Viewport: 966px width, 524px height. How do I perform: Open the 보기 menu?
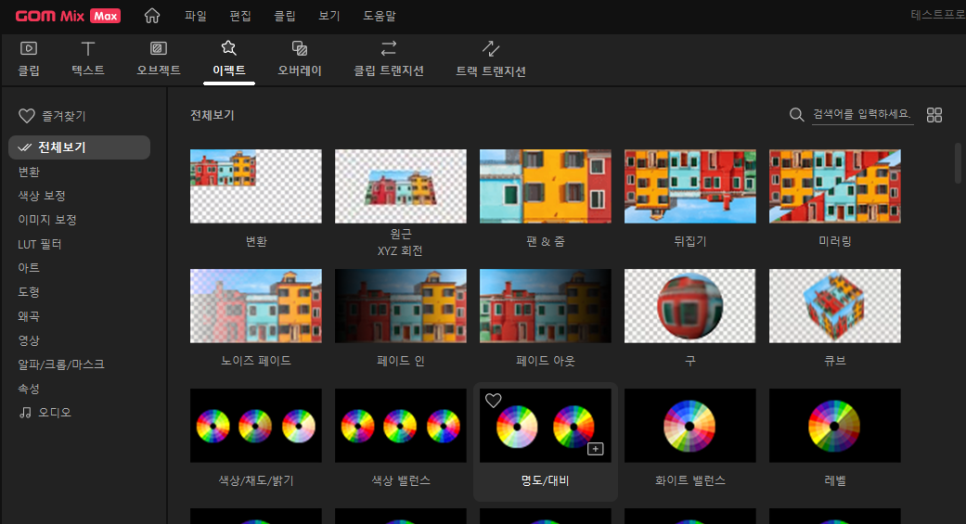(x=329, y=16)
